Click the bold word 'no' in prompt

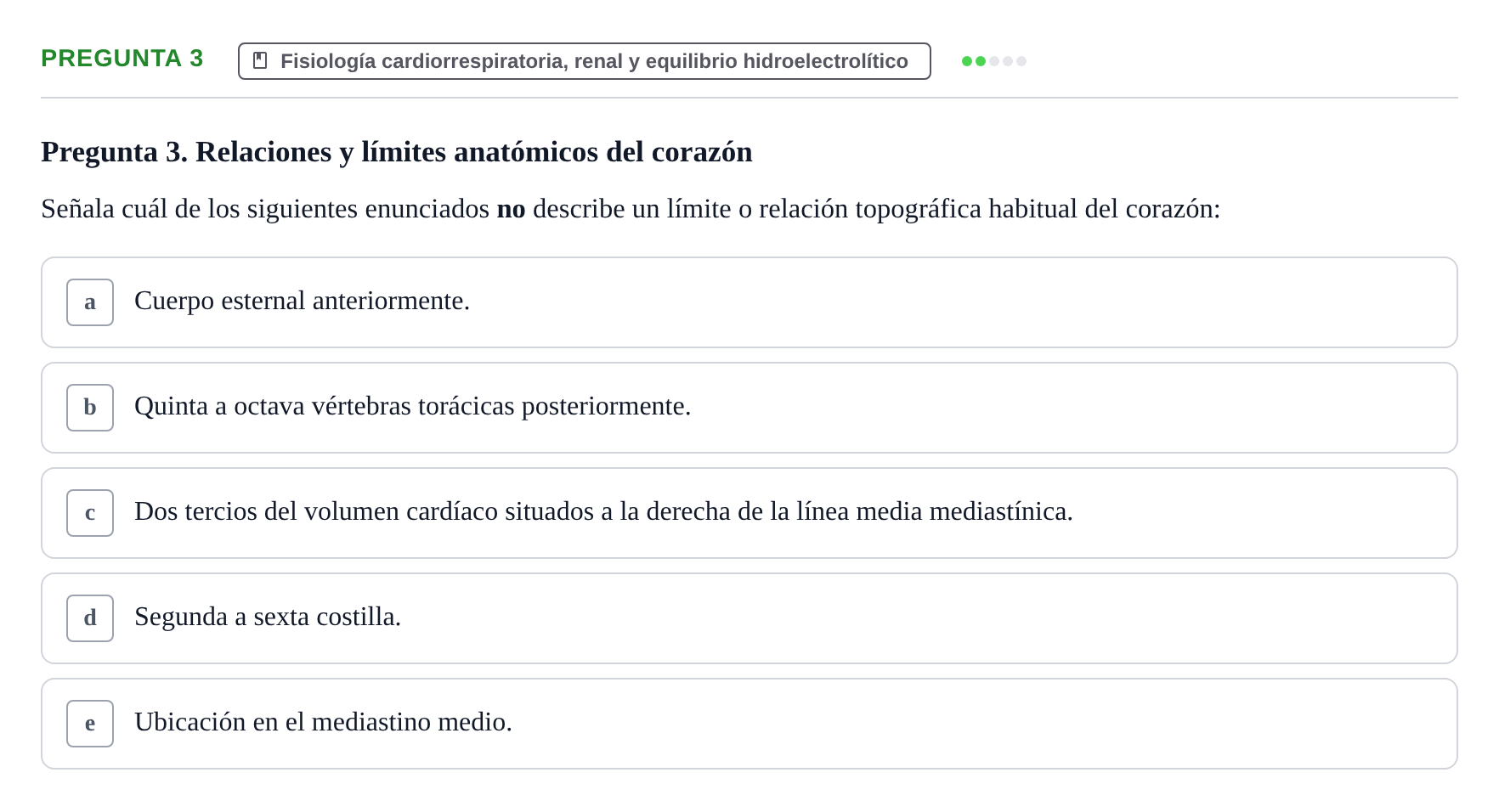coord(511,209)
